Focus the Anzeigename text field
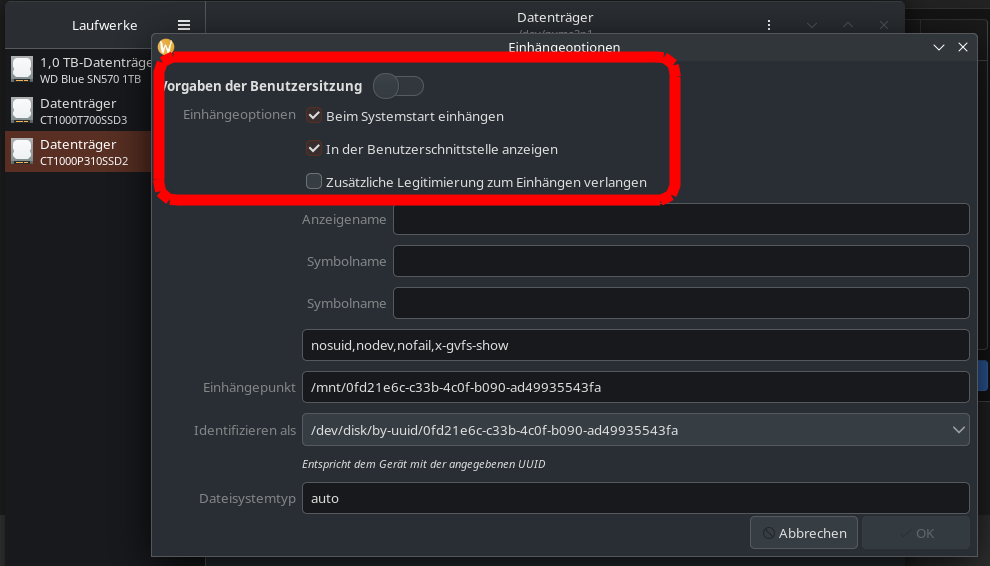The width and height of the screenshot is (990, 566). tap(681, 219)
